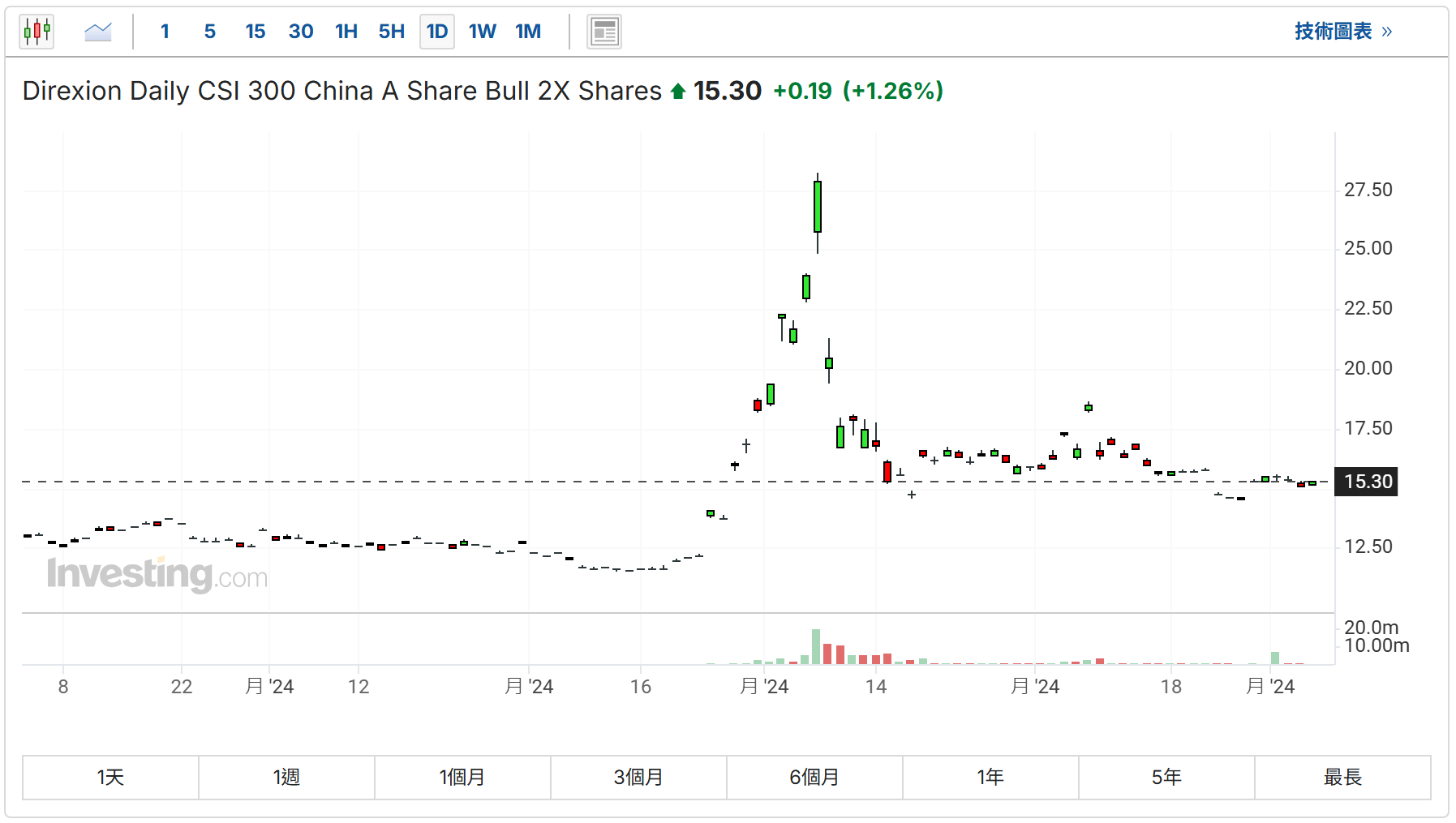This screenshot has height=823, width=1456.
Task: Switch to the 1W weekly interval
Action: [483, 32]
